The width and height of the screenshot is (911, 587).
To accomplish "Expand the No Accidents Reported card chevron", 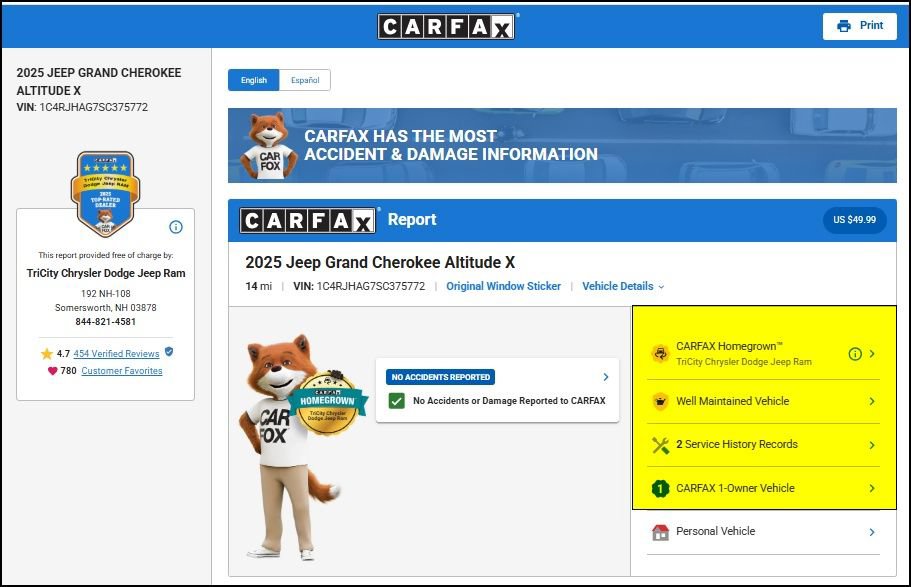I will click(x=605, y=377).
